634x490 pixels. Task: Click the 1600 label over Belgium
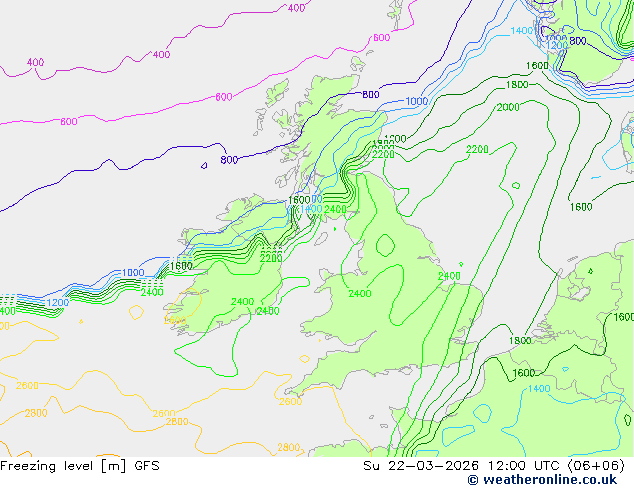(x=524, y=373)
